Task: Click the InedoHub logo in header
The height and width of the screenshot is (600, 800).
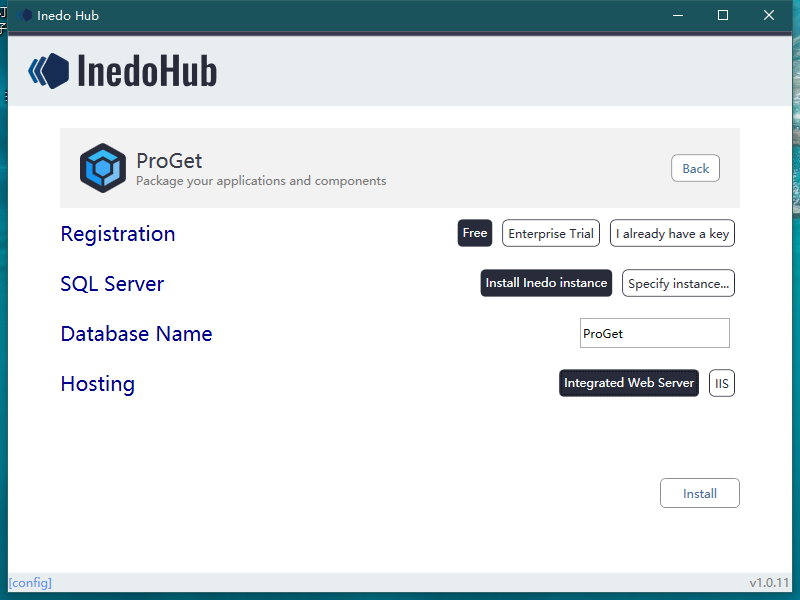Action: pyautogui.click(x=122, y=71)
